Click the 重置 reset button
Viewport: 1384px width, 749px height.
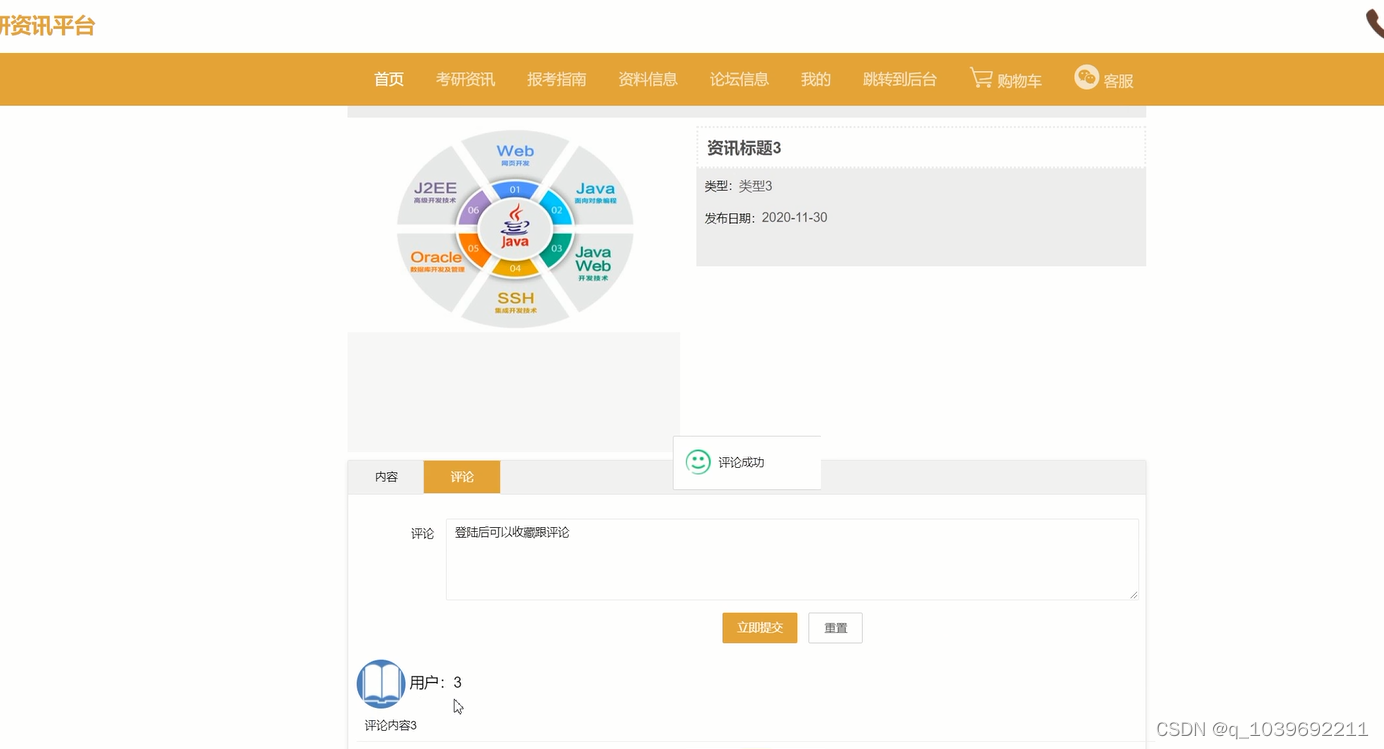click(x=835, y=628)
